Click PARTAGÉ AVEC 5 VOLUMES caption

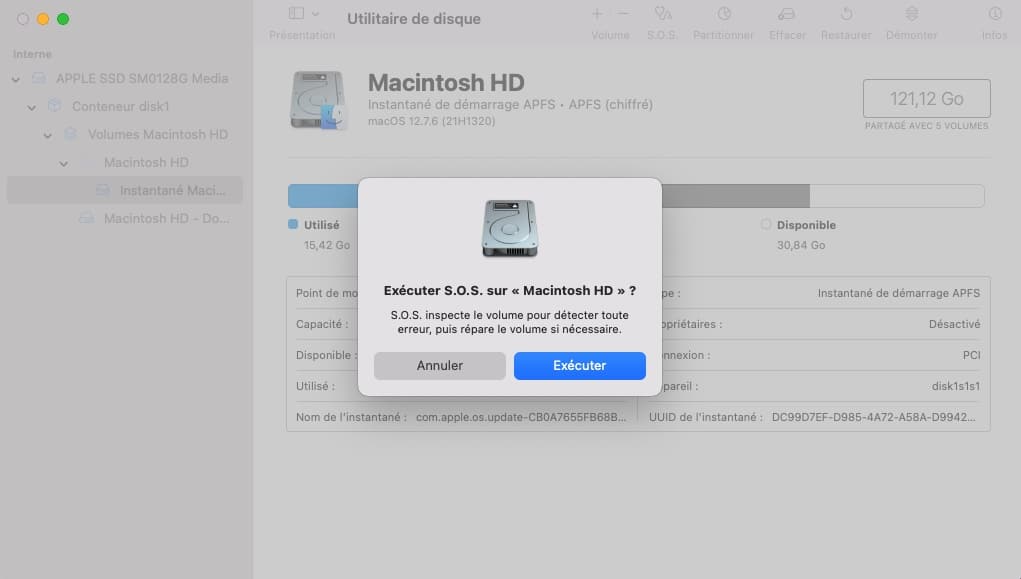click(x=927, y=126)
